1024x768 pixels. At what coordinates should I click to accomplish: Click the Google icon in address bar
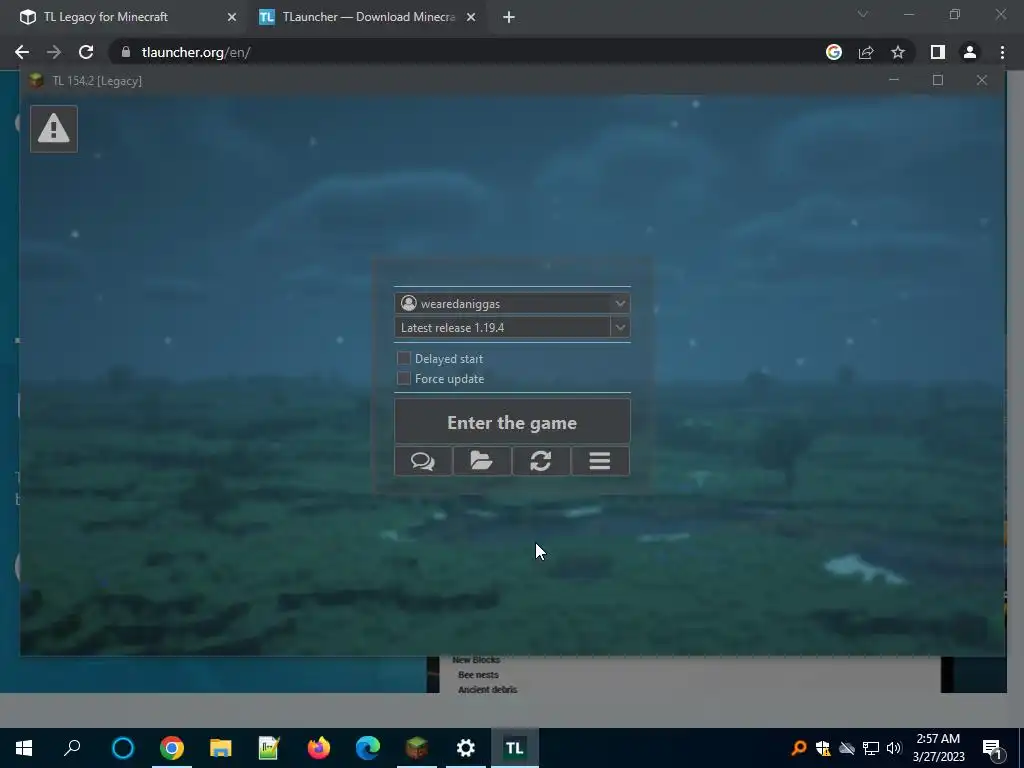pos(834,52)
